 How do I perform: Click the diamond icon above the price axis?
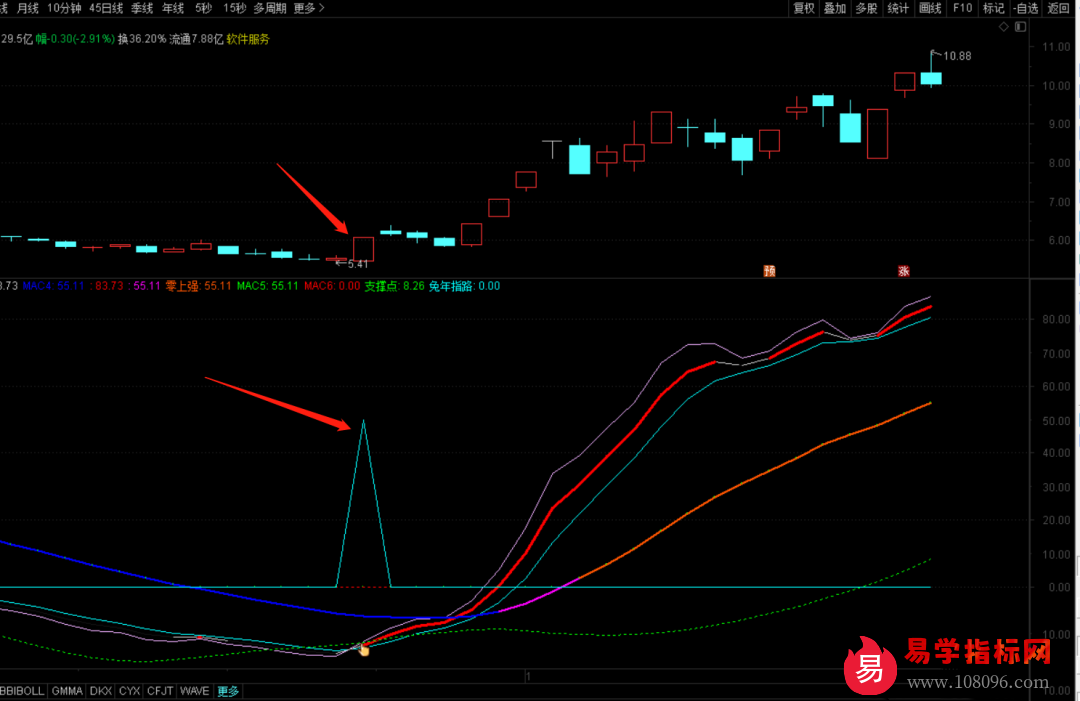click(x=1004, y=27)
